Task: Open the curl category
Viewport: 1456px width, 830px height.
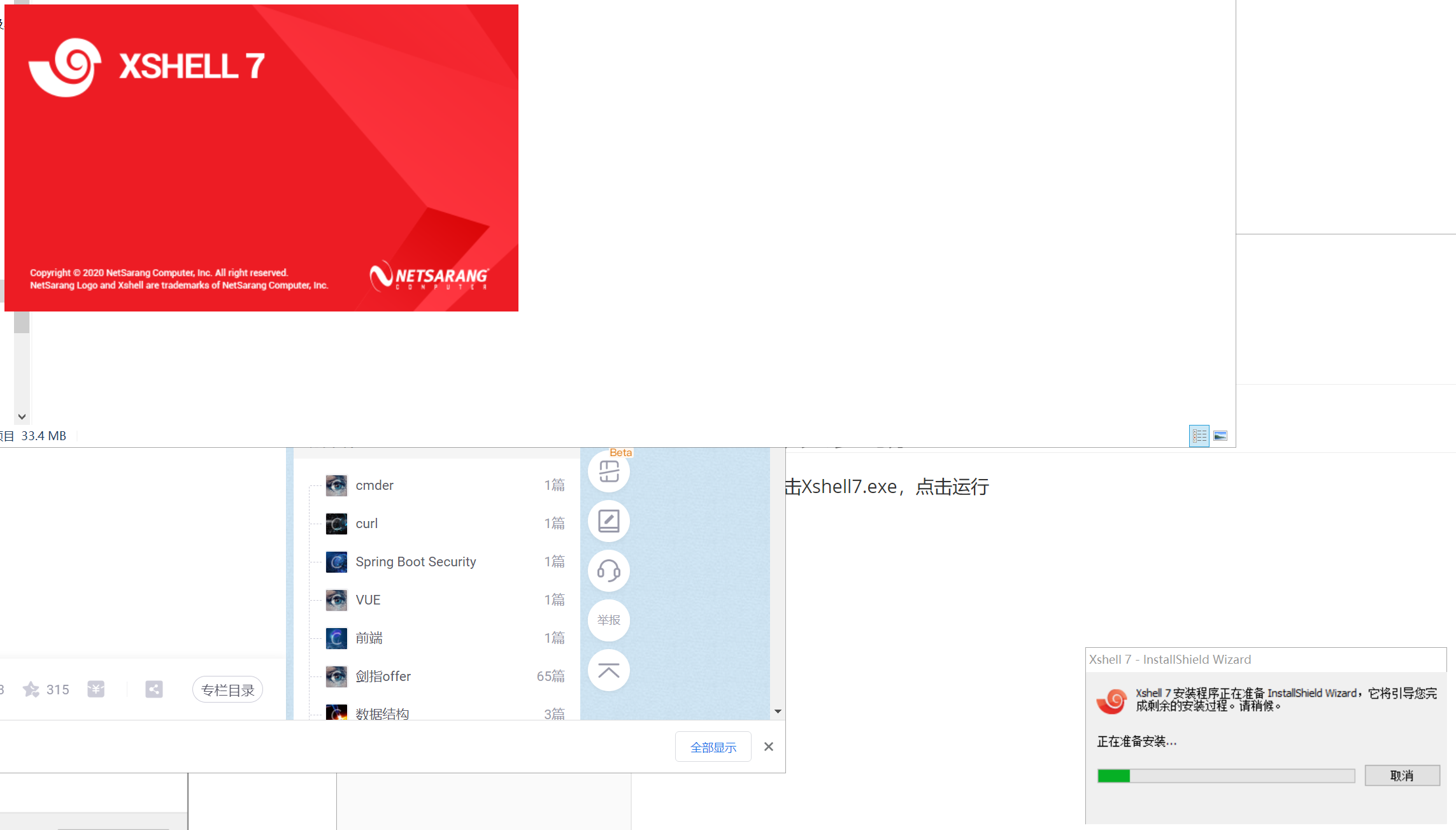Action: (x=367, y=524)
